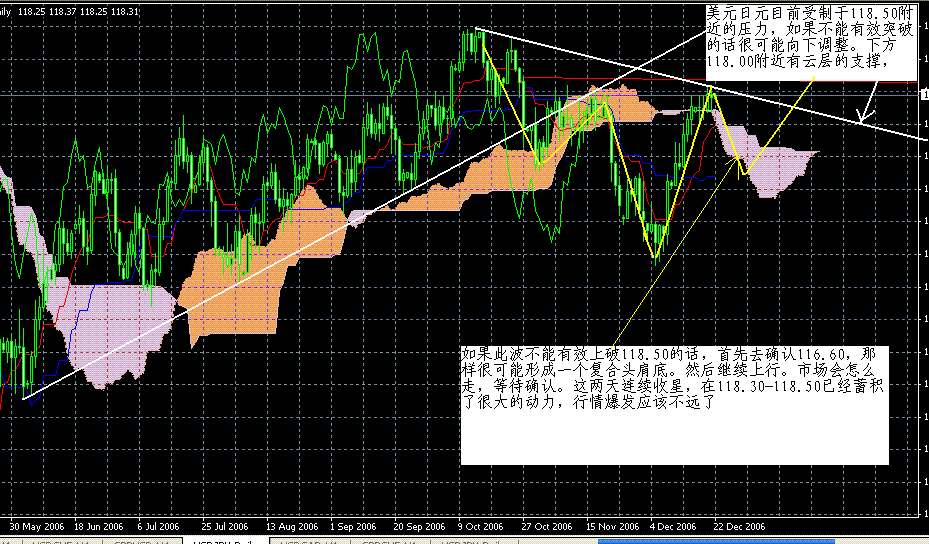This screenshot has width=929, height=544.
Task: Click the '27 Oct 2006' date label
Action: pos(547,526)
